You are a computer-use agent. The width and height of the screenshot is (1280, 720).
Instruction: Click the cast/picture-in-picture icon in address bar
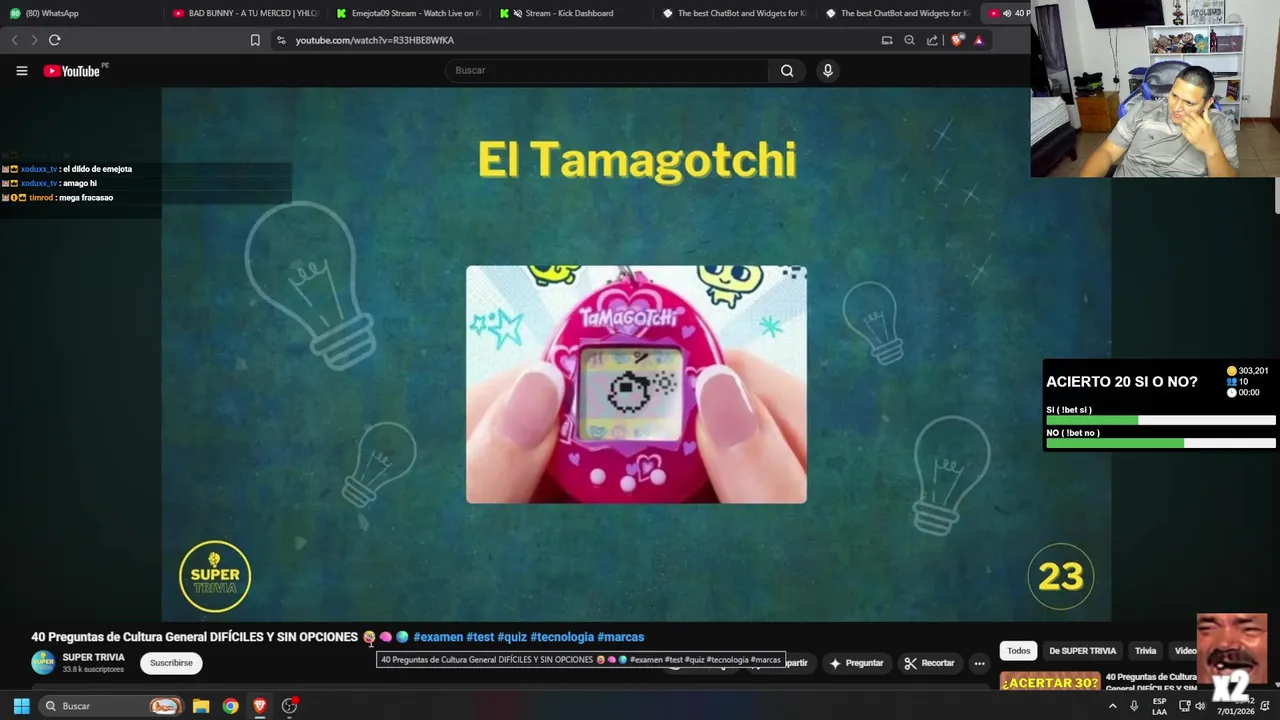coord(887,40)
